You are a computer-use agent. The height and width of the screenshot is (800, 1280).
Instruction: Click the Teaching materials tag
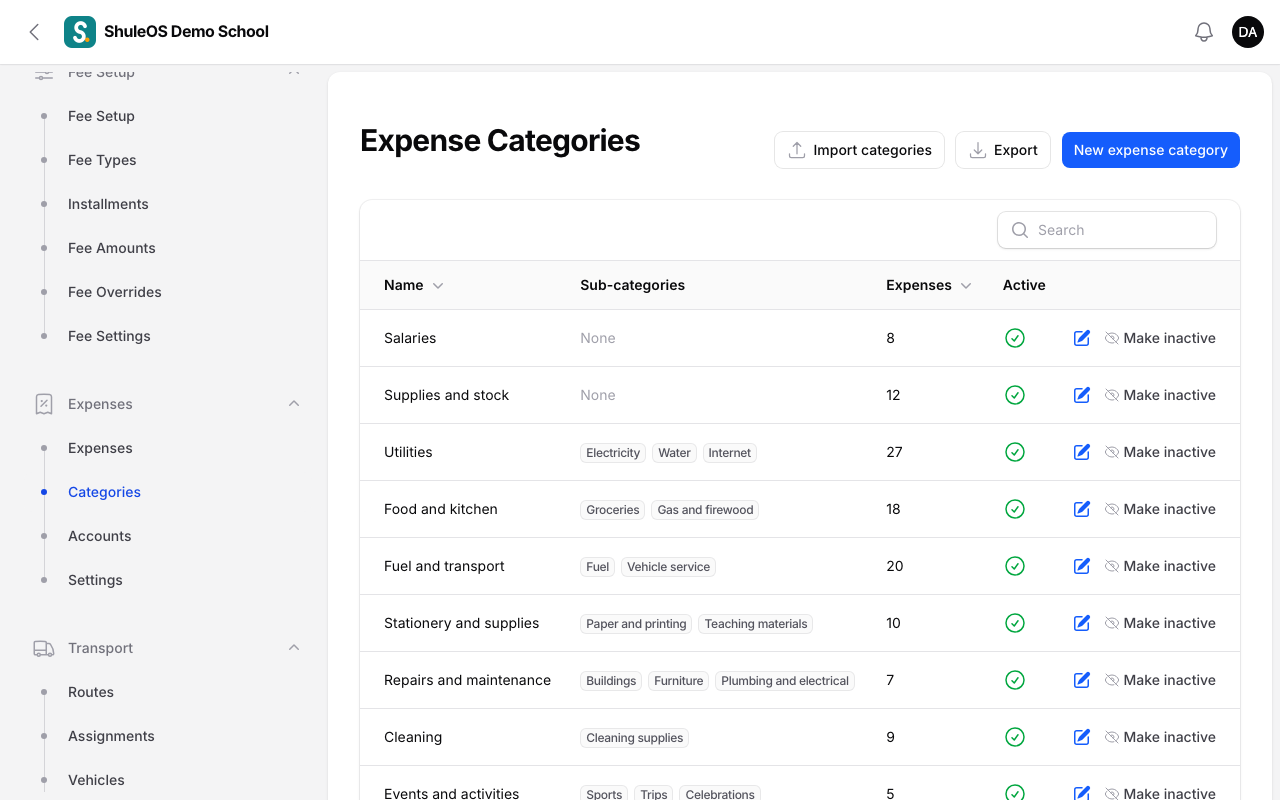(756, 624)
